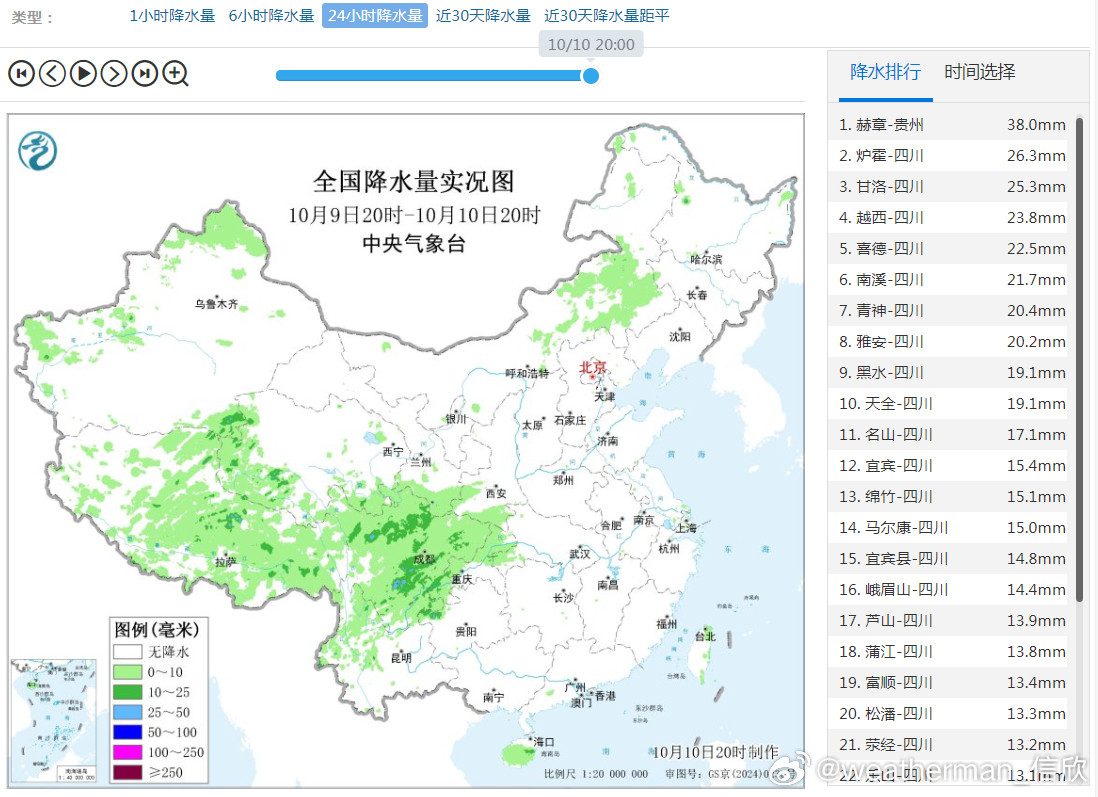1098x797 pixels.
Task: Click 乌鲁木齐 label on the map
Action: click(216, 304)
